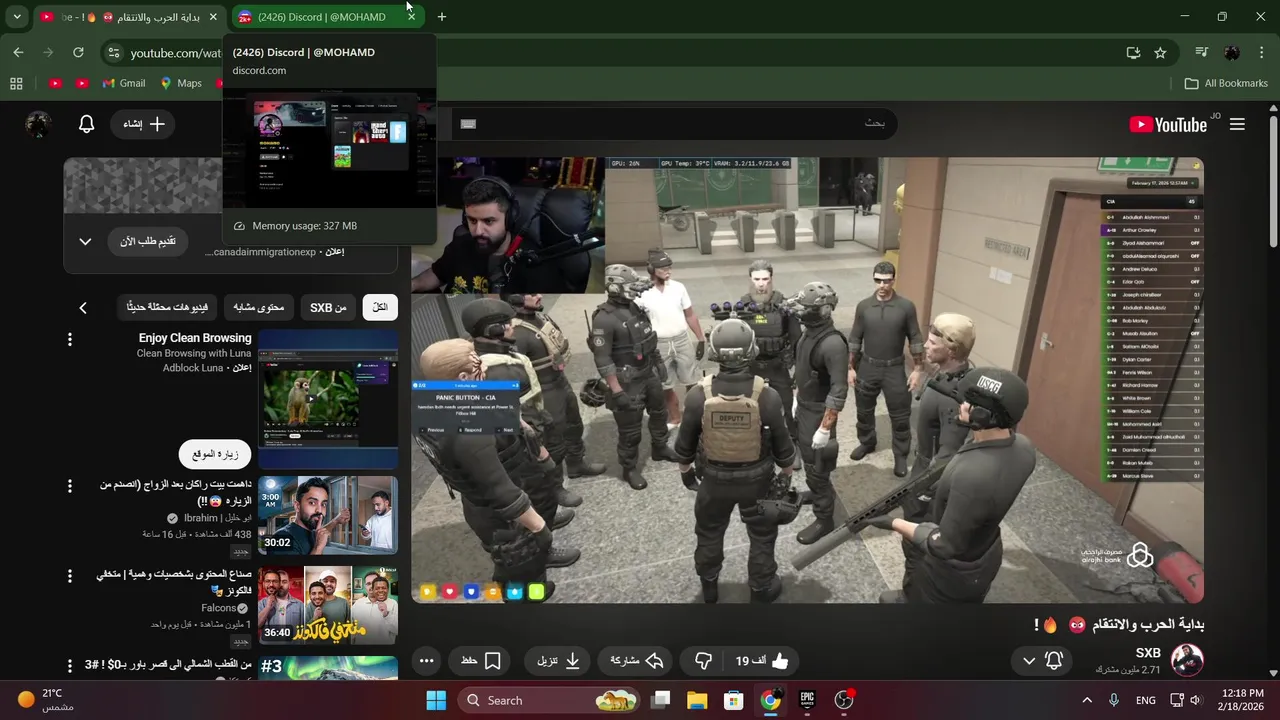Click the YouTube logo to go home
Screen dimensions: 1280x720
tap(1168, 124)
